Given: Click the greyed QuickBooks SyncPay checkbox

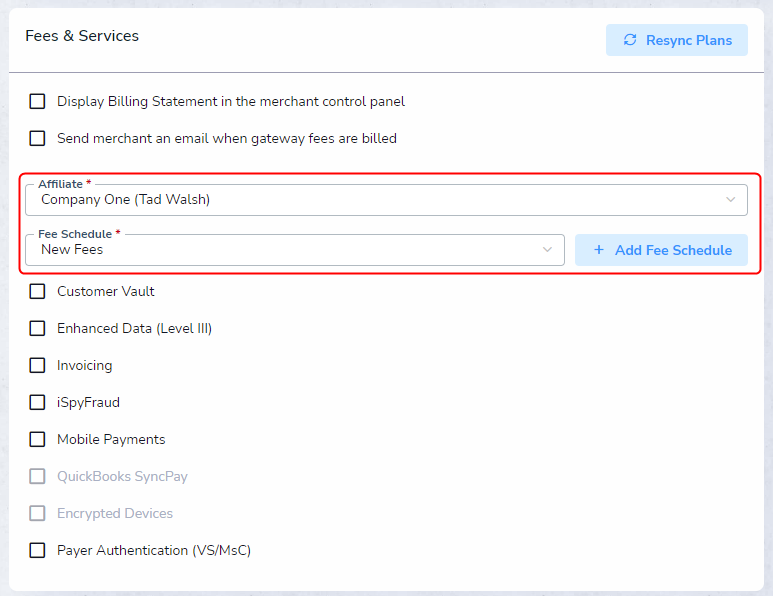Looking at the screenshot, I should point(37,476).
